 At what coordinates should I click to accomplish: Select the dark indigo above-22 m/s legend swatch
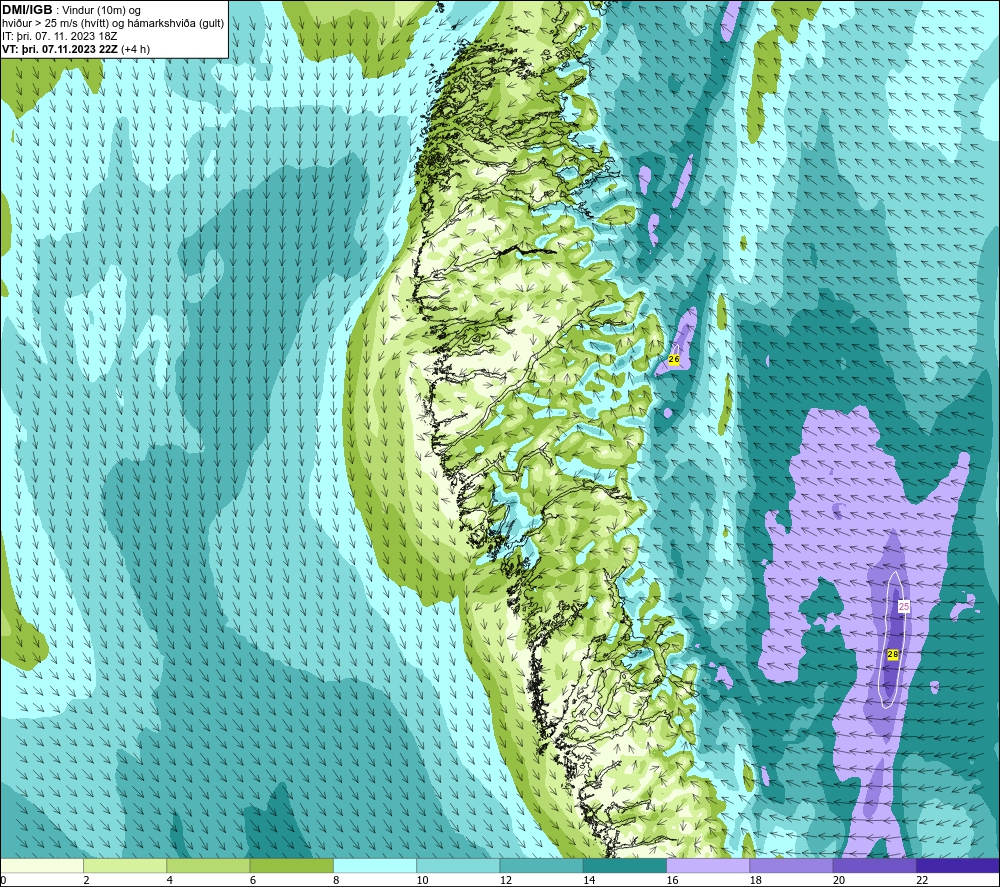pos(957,865)
